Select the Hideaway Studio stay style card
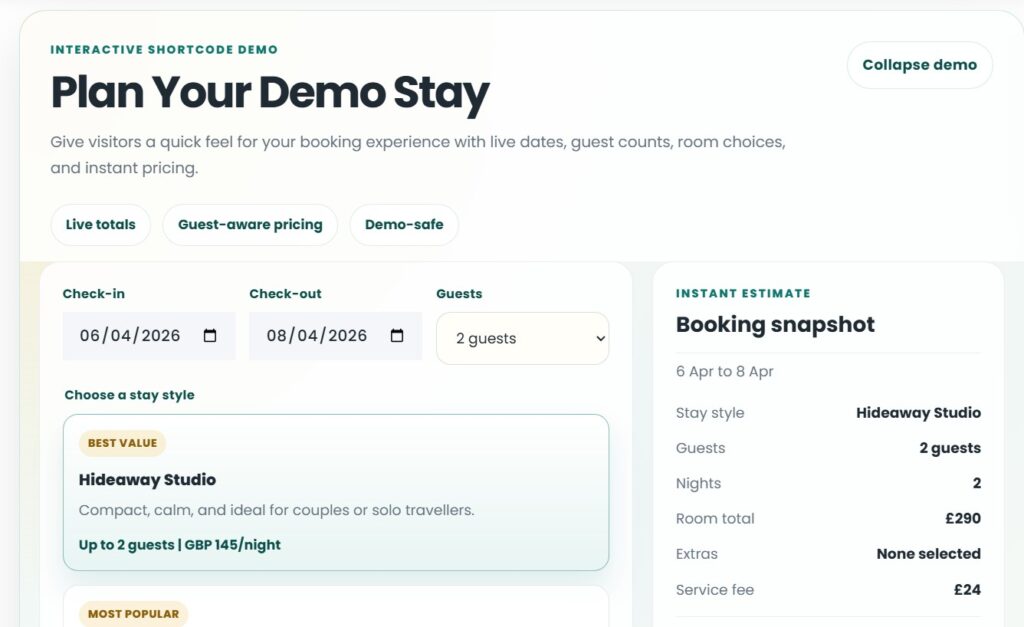Screen dimensions: 1024x627 pos(336,492)
